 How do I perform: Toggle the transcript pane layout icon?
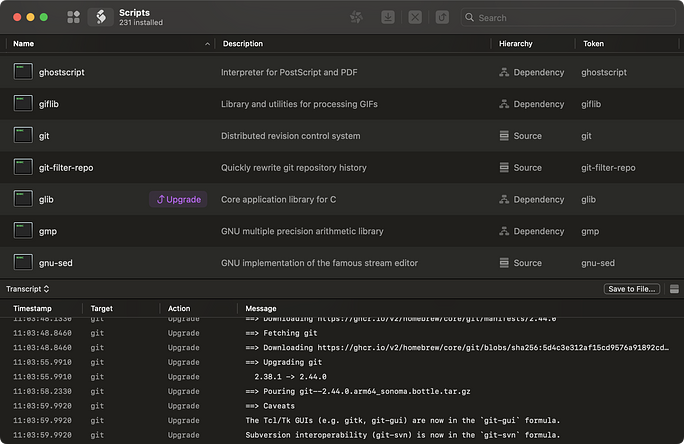(x=674, y=289)
